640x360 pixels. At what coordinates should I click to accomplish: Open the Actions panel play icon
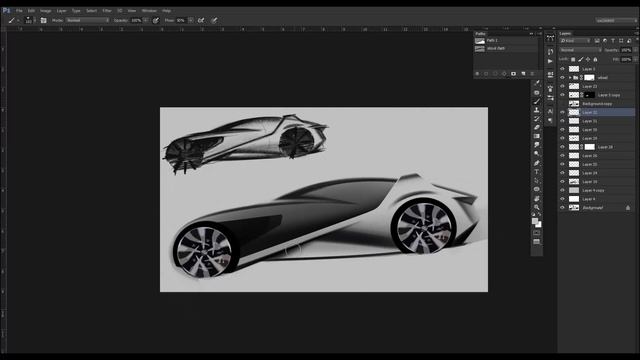[550, 61]
